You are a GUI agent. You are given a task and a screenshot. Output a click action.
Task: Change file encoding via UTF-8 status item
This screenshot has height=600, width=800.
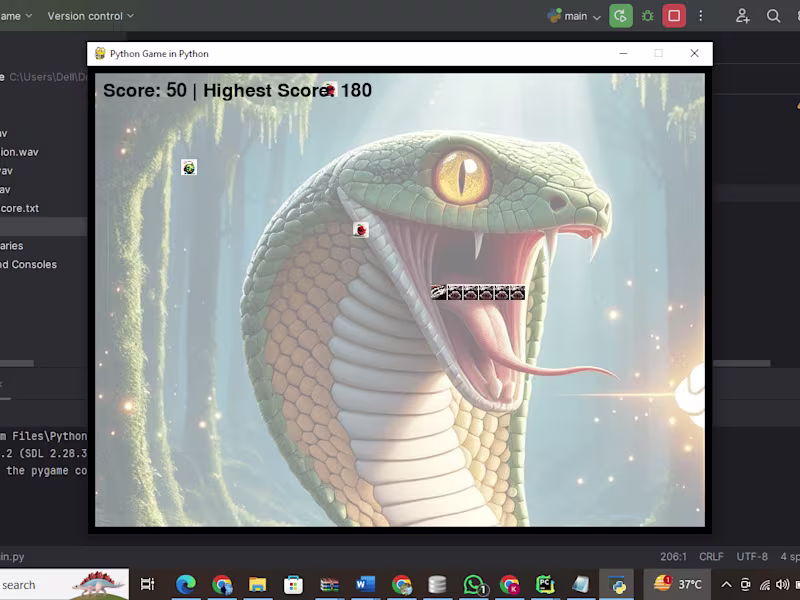pyautogui.click(x=752, y=557)
